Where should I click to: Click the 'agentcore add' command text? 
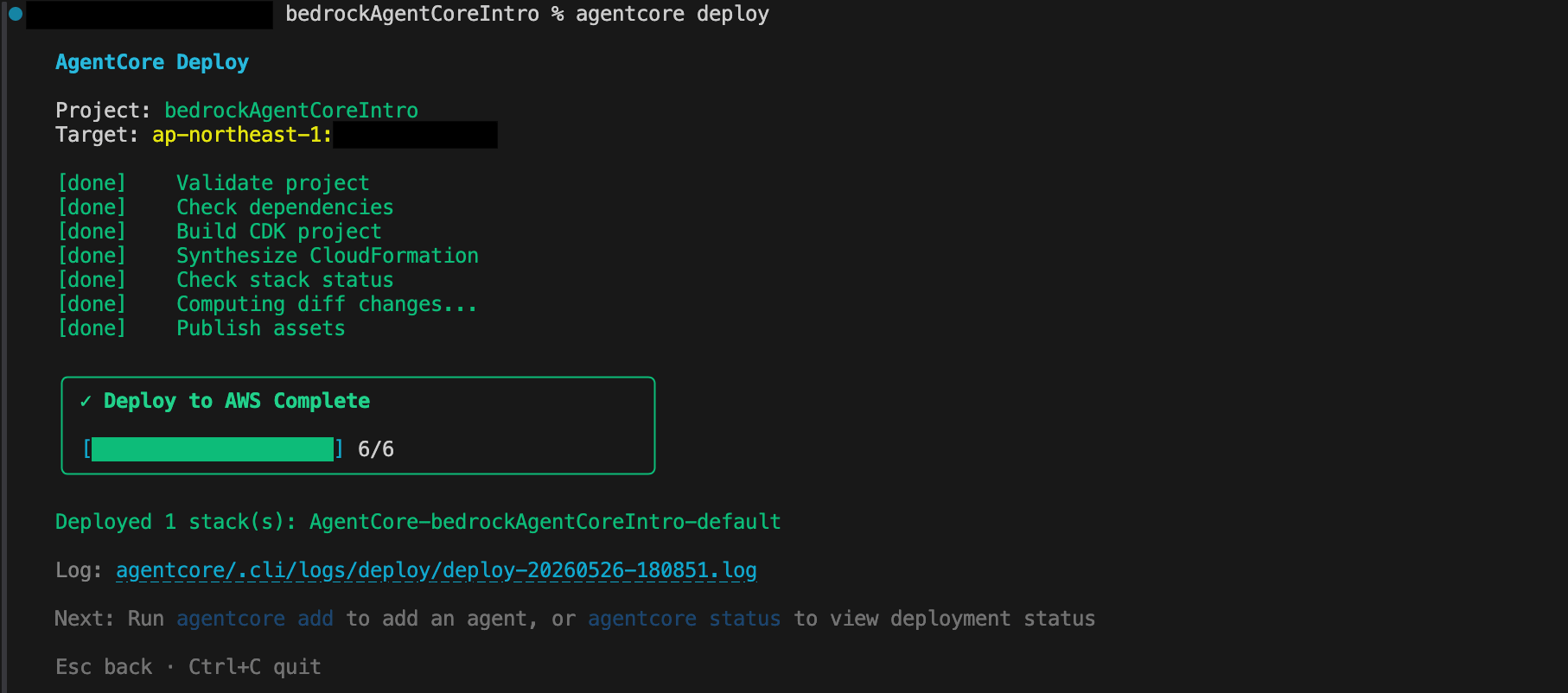[x=255, y=619]
